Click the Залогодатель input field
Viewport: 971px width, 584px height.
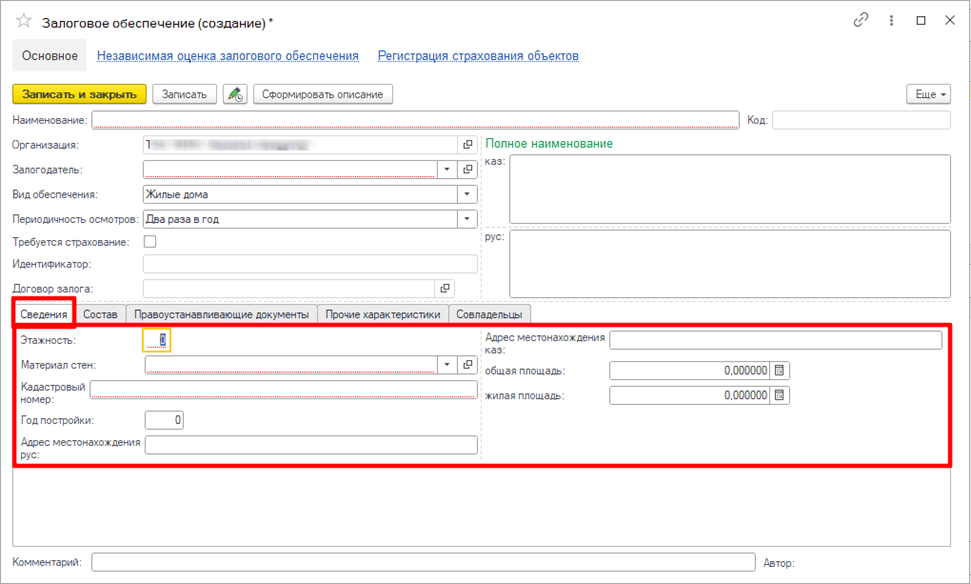pos(290,170)
